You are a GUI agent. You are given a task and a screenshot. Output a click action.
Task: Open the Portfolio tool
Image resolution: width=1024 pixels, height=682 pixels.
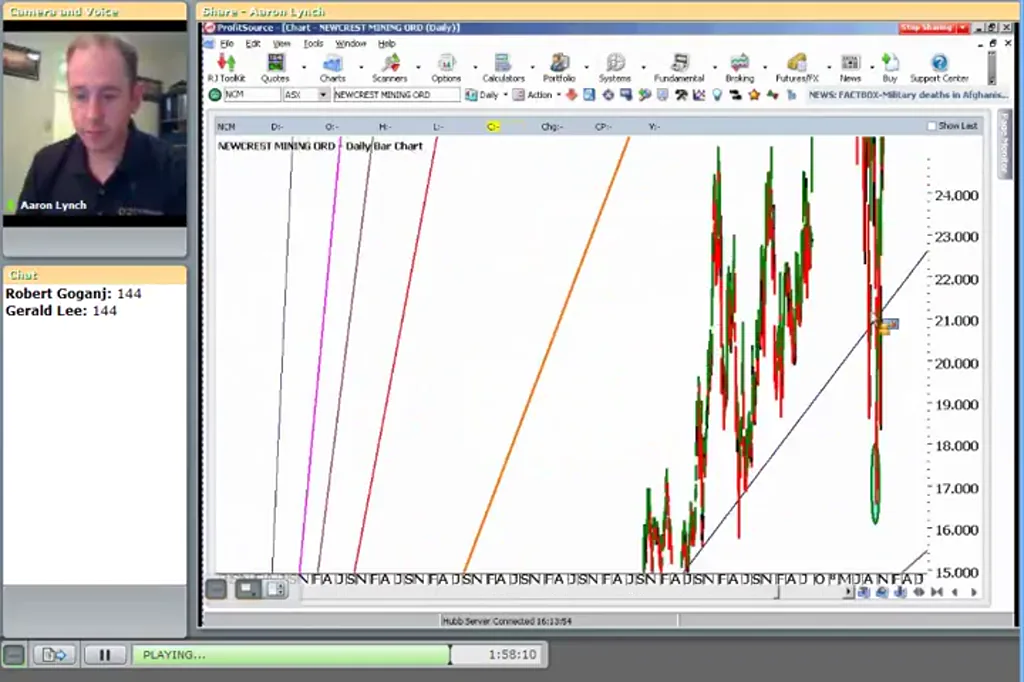[559, 68]
